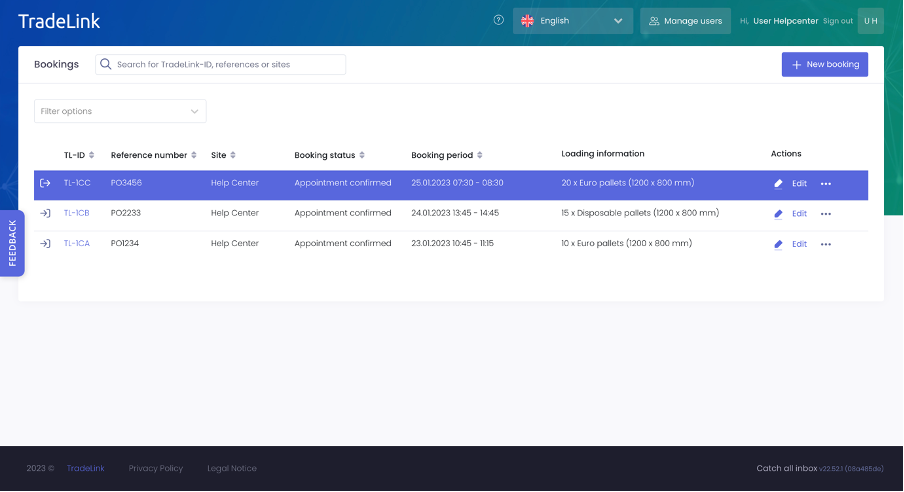The image size is (904, 492).
Task: Click the Sign out link
Action: (838, 21)
